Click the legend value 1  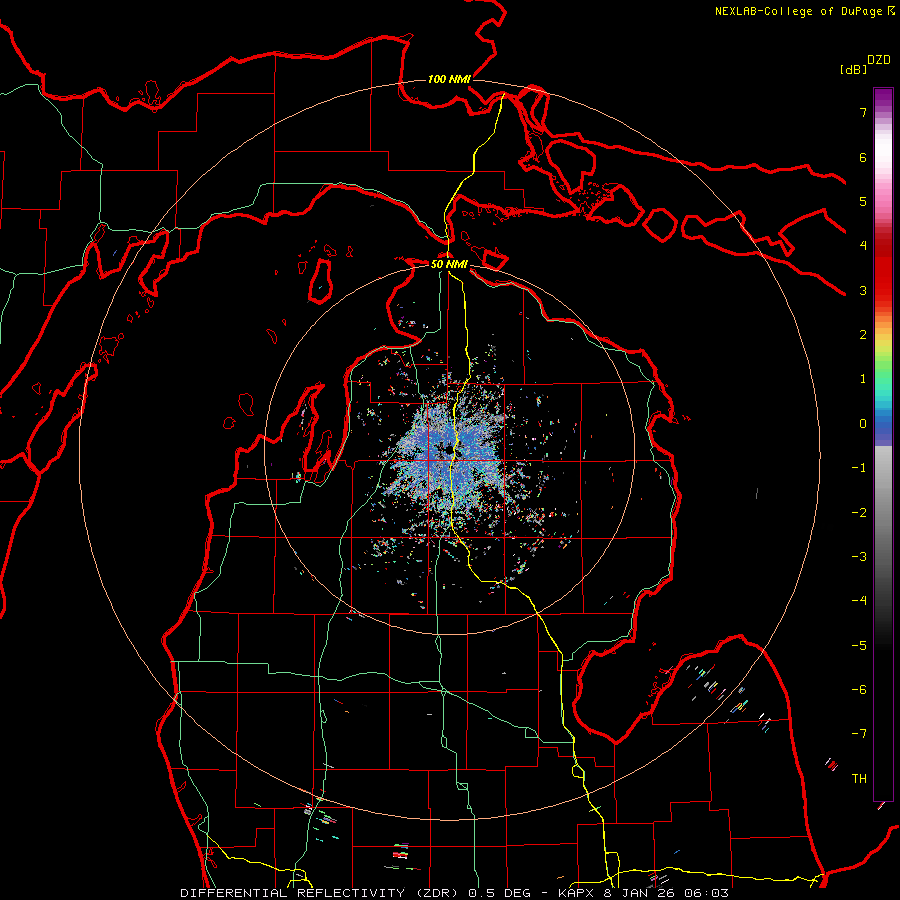click(x=863, y=379)
